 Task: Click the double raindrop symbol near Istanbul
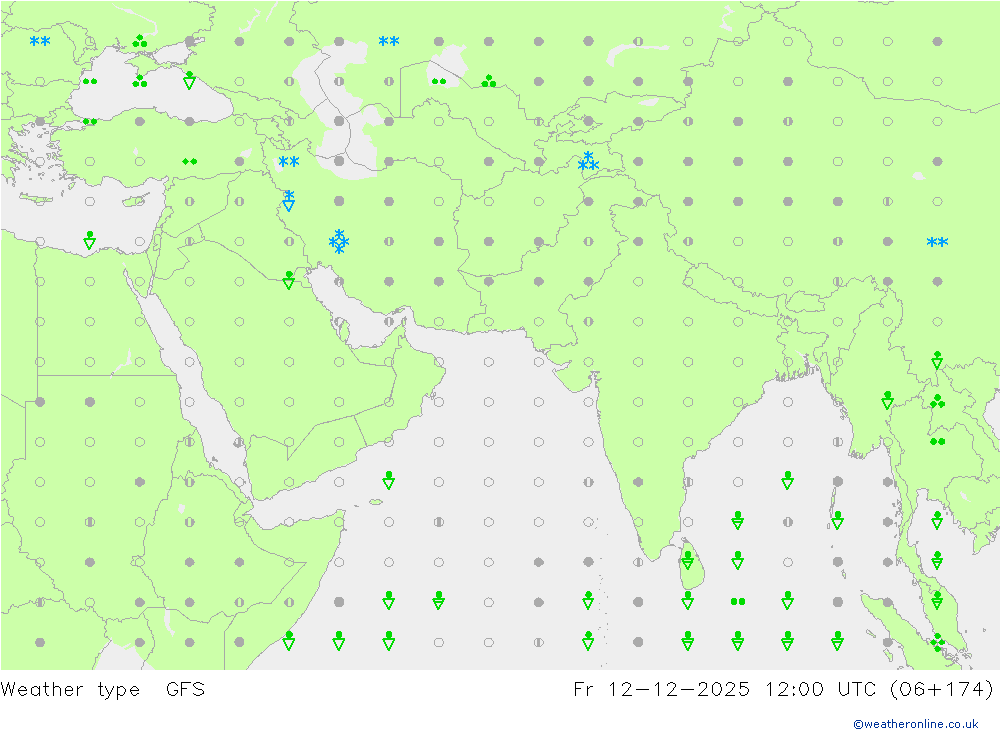pos(90,121)
